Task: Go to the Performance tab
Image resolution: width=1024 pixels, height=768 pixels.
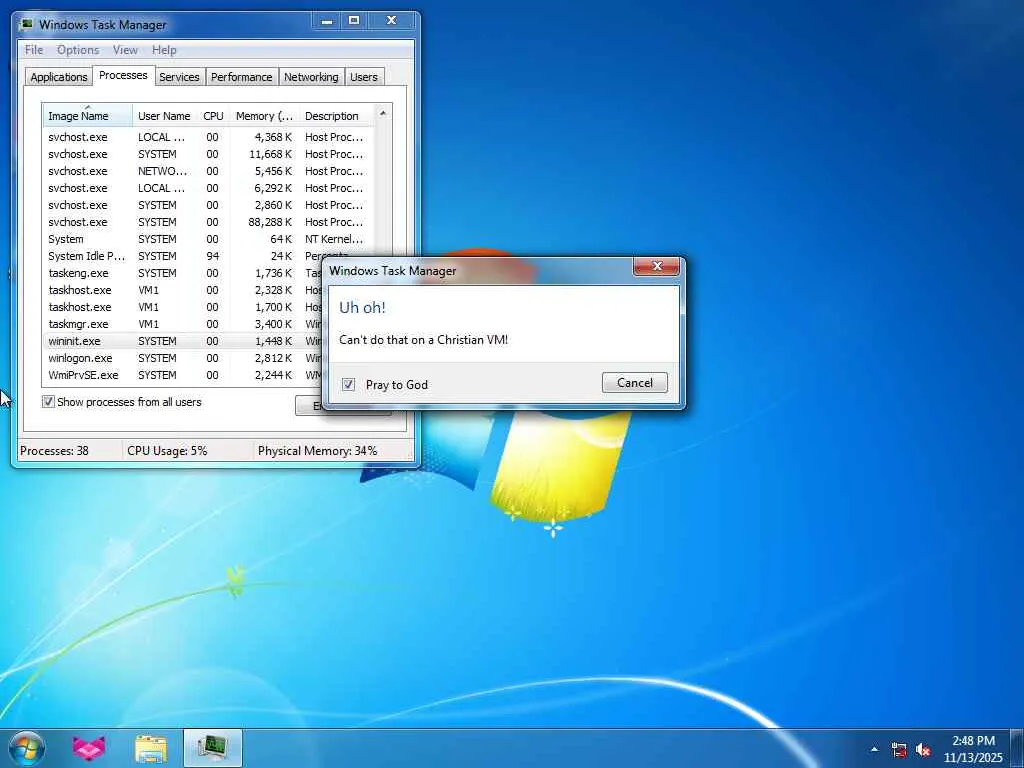Action: coord(242,77)
